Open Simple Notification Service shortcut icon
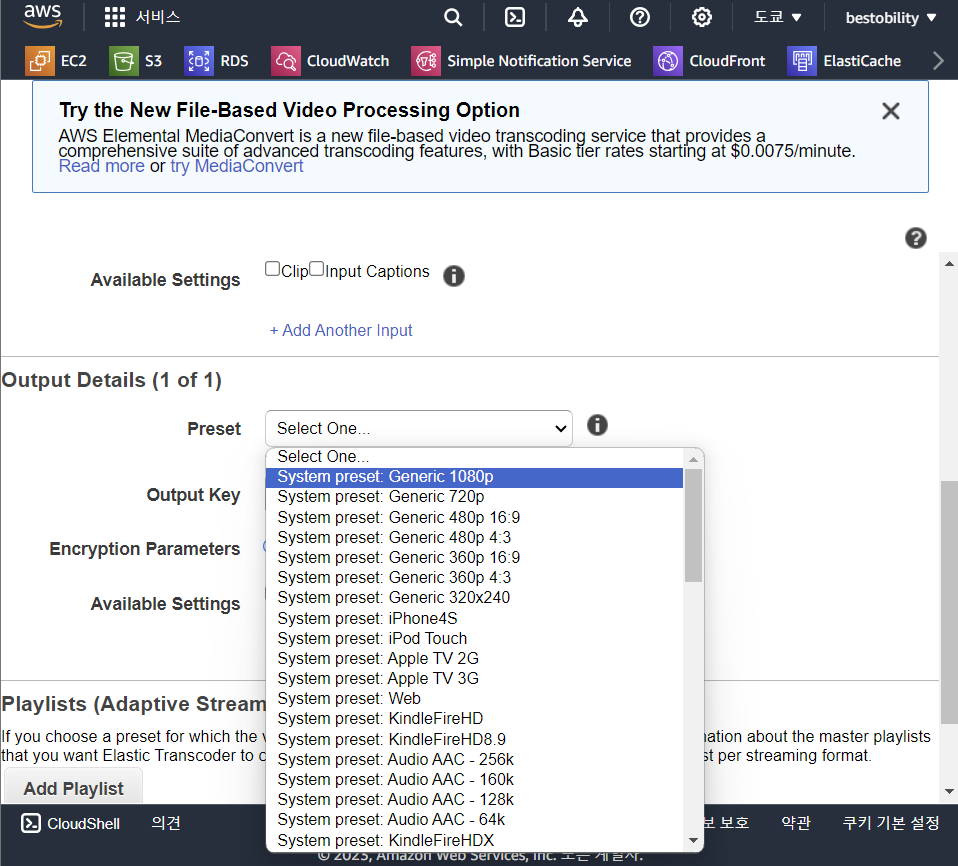The image size is (958, 866). pyautogui.click(x=426, y=61)
